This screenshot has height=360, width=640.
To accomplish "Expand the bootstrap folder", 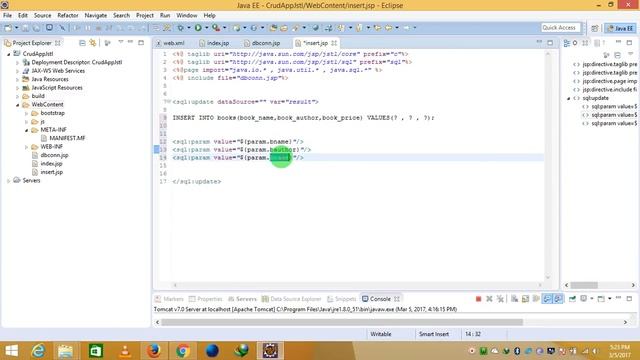I will point(27,113).
